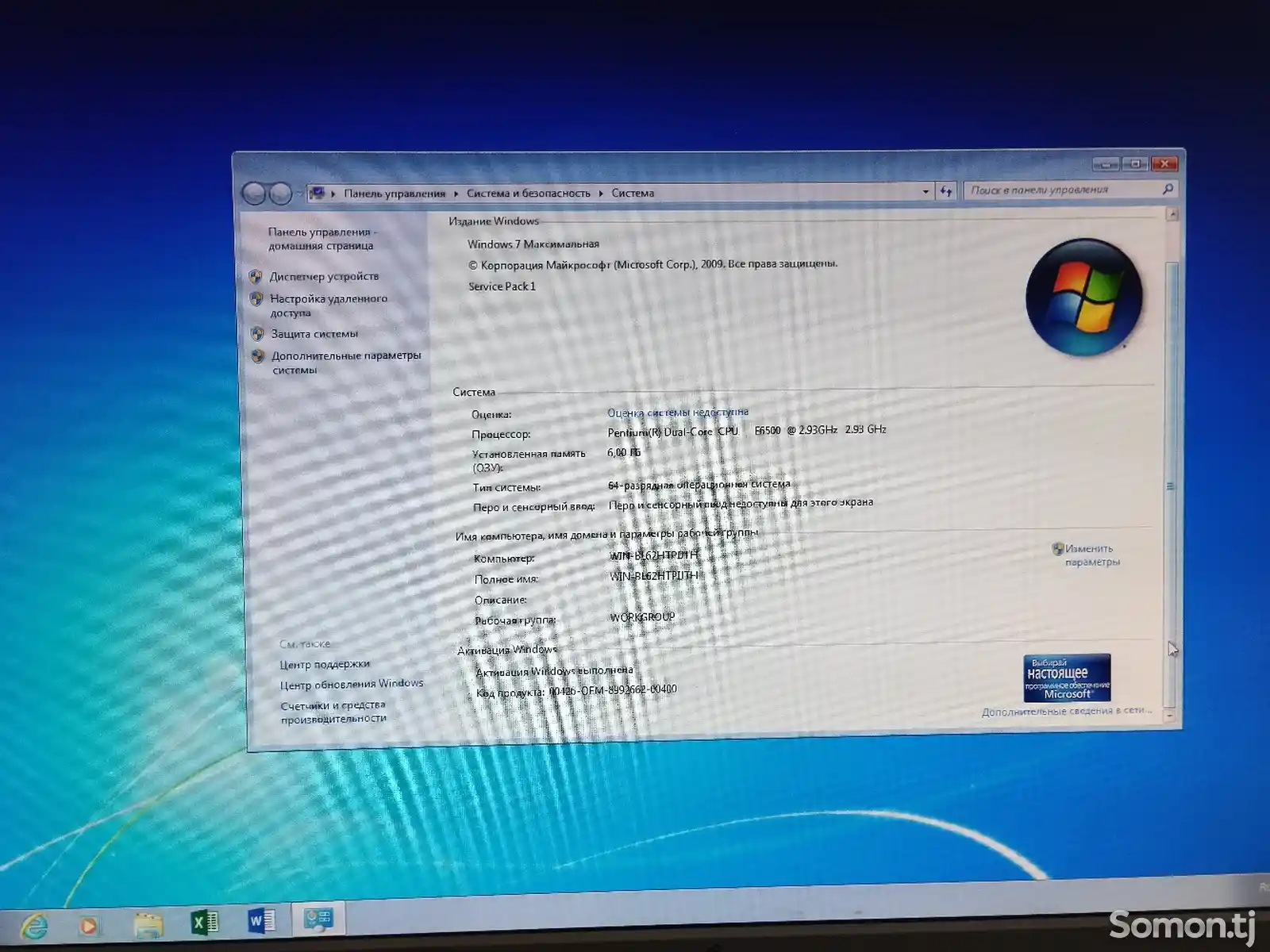
Task: Maximize the Система window
Action: tap(1135, 164)
